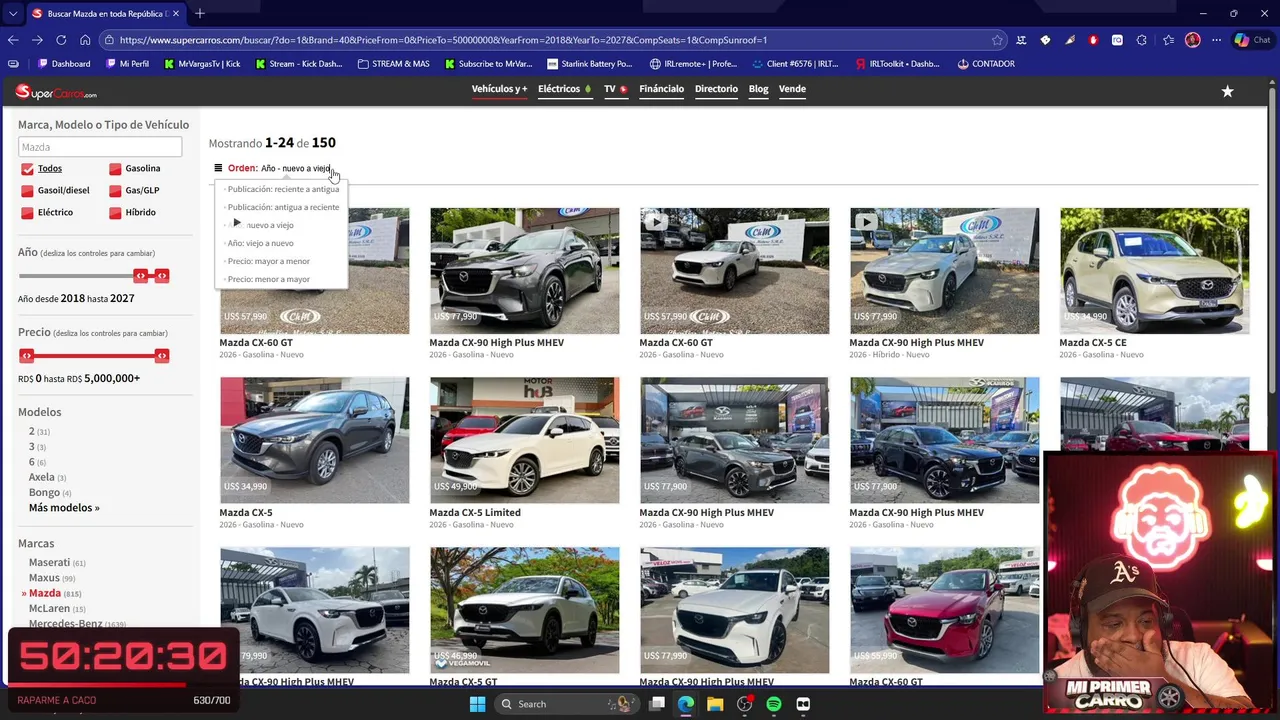
Task: Toggle Gasoil/diesel checkbox
Action: 27,191
